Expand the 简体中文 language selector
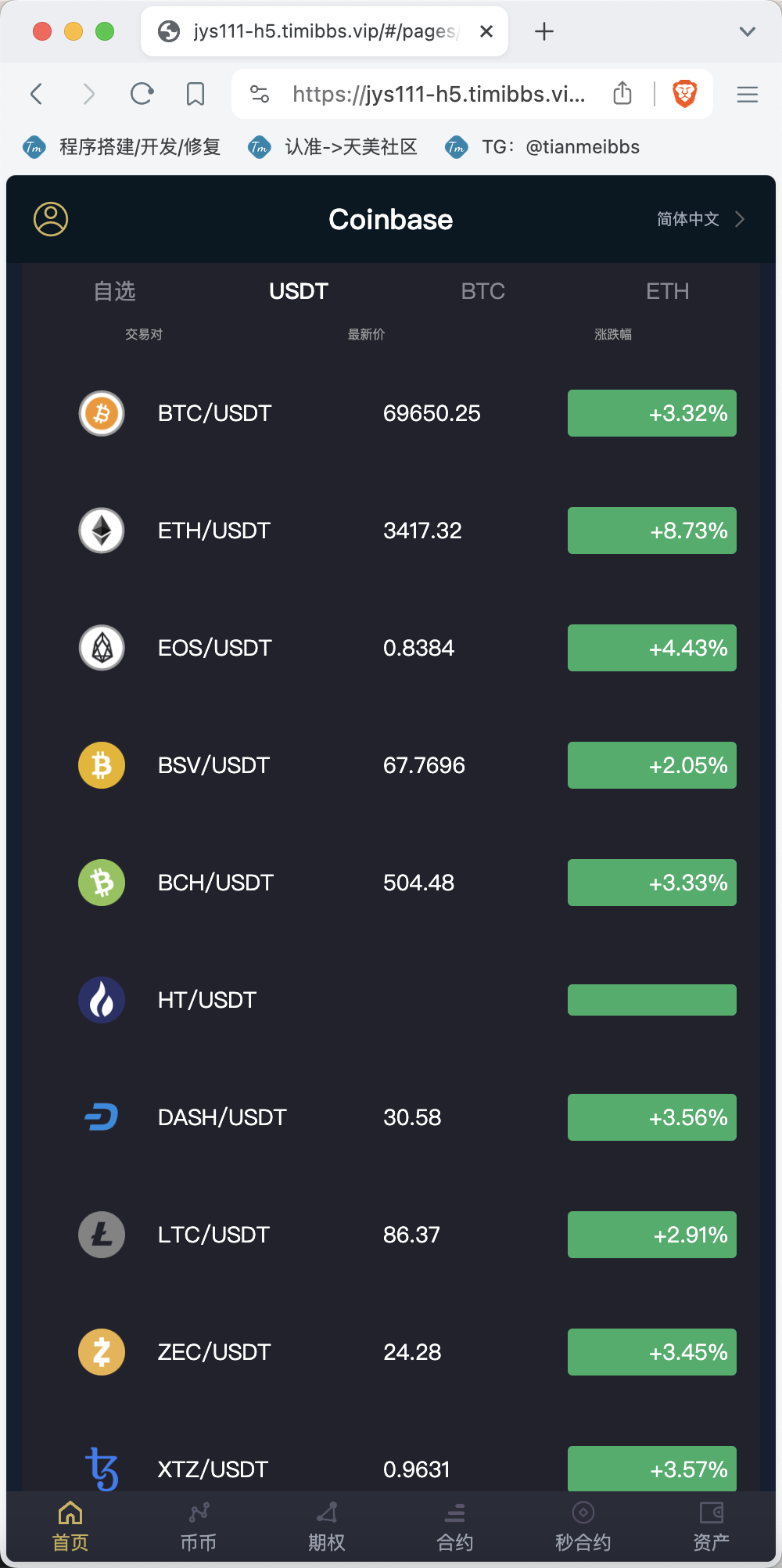Image resolution: width=782 pixels, height=1568 pixels. point(700,219)
